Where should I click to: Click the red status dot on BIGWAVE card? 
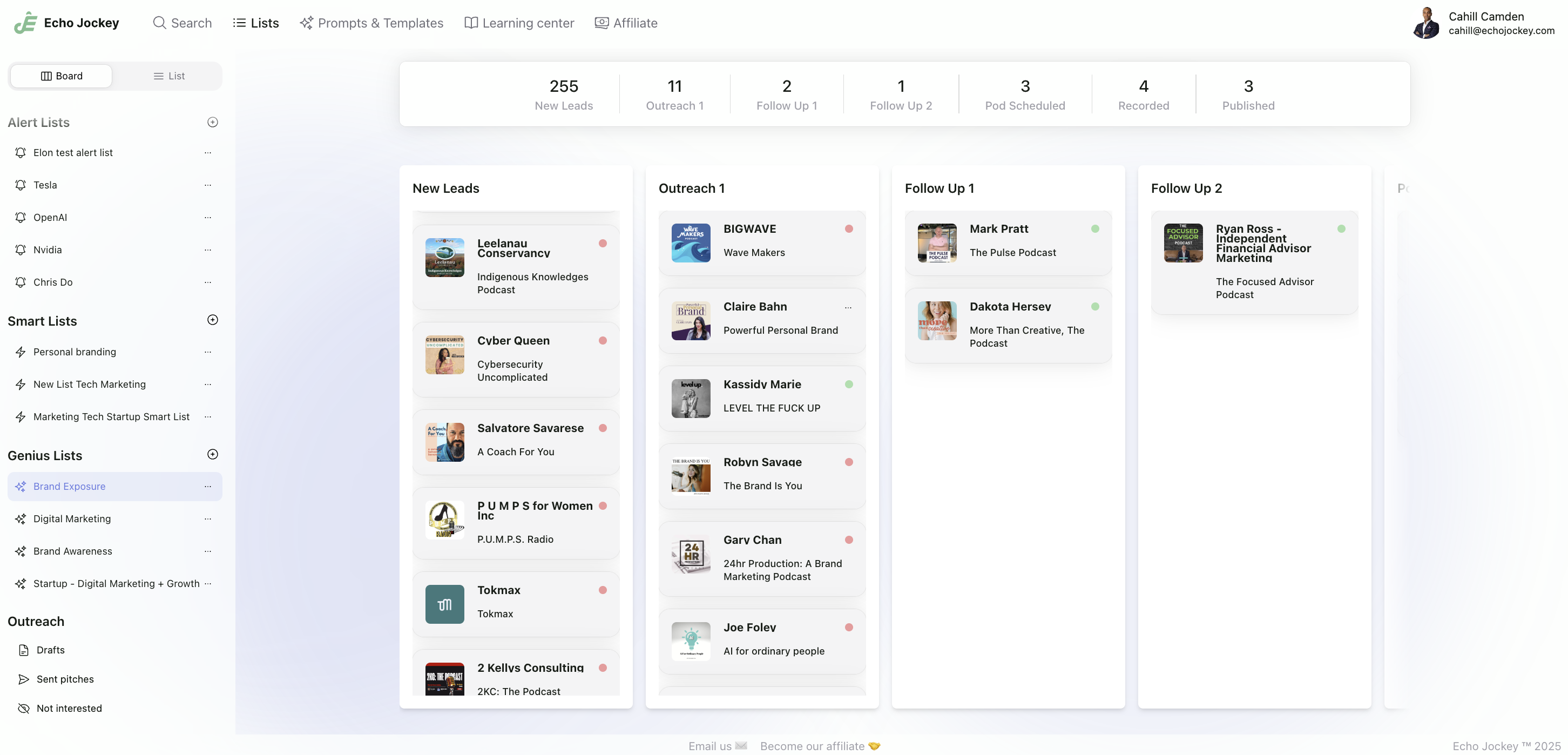tap(848, 229)
